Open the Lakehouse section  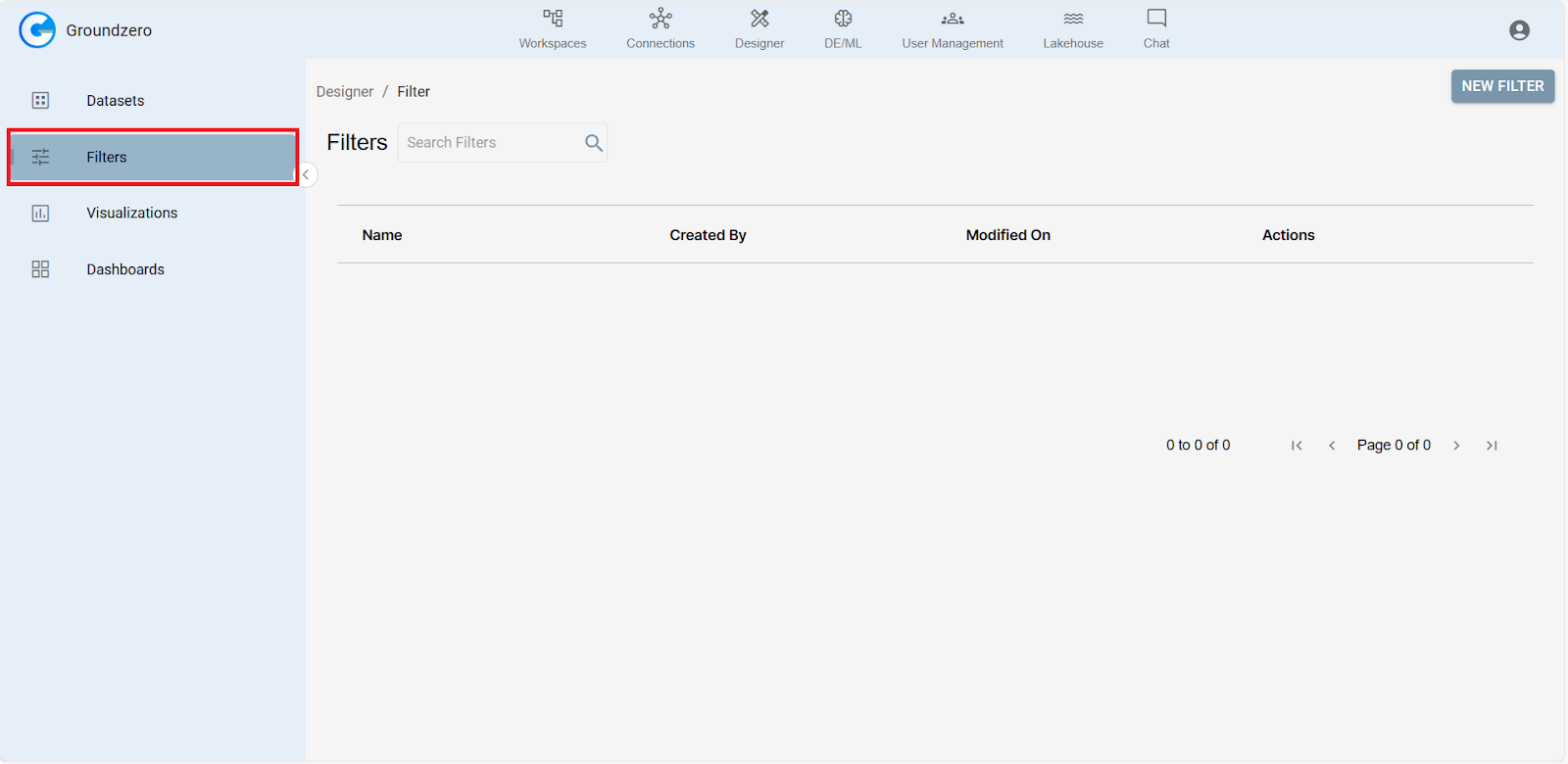point(1073,28)
